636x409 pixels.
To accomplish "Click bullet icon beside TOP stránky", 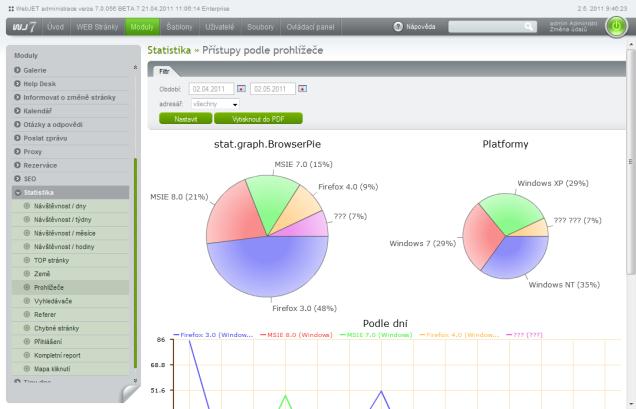I will point(27,260).
